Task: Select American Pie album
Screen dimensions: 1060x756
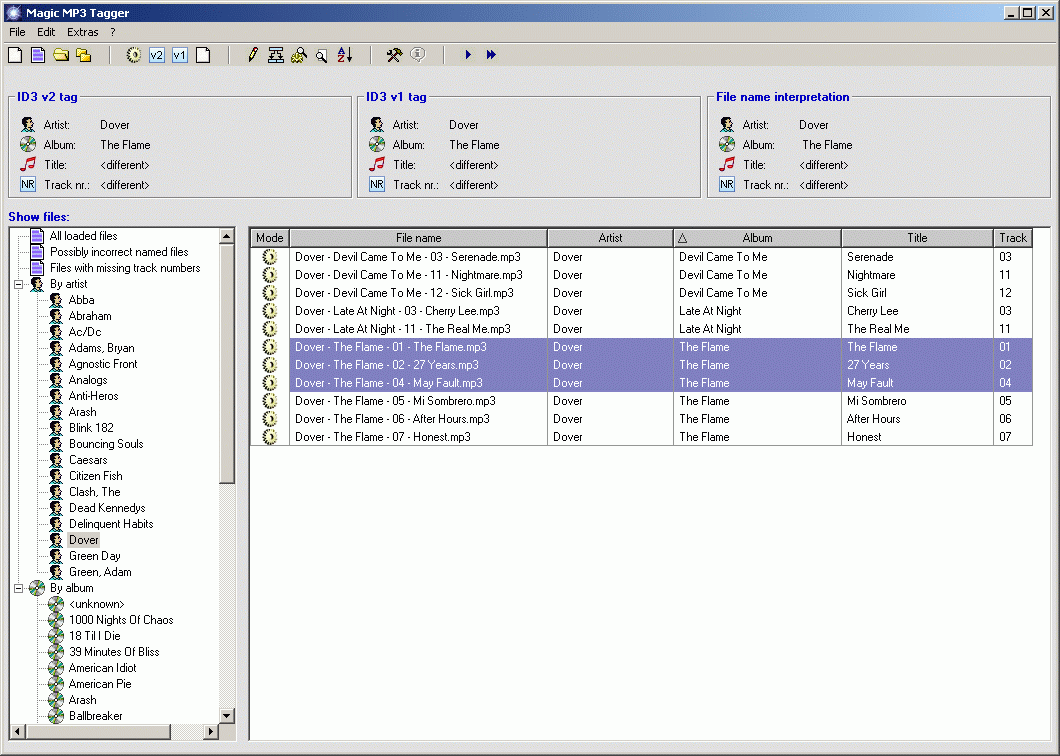Action: pos(100,684)
